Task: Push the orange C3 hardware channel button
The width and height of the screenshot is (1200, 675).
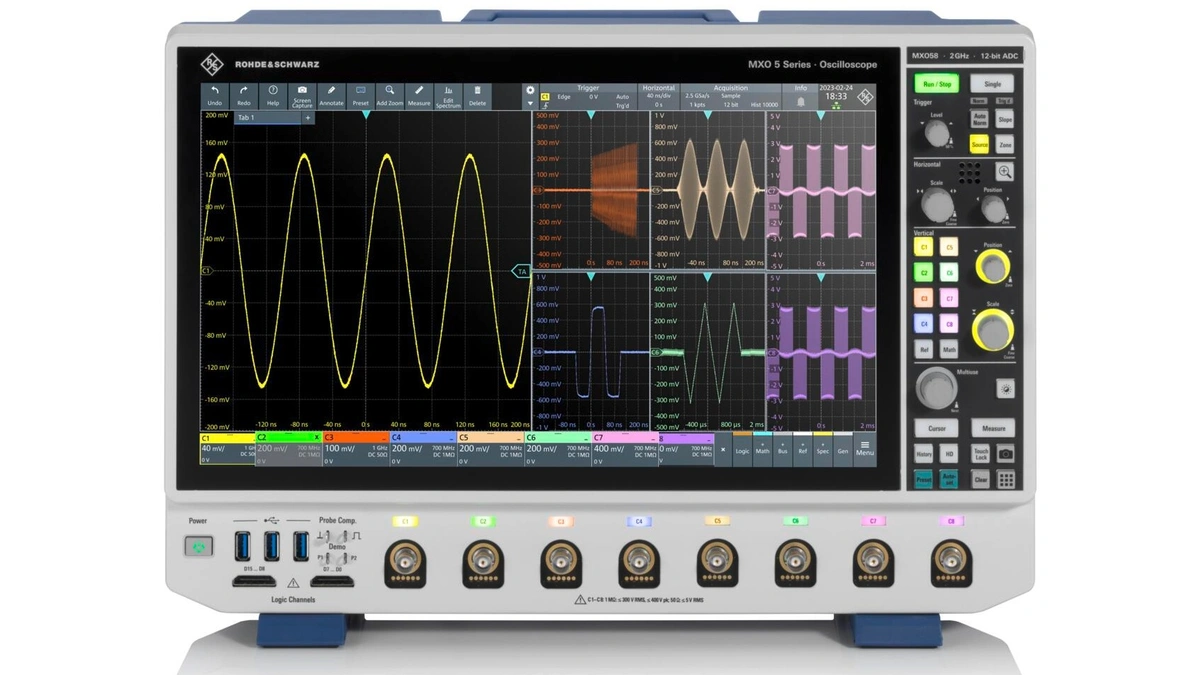Action: coord(924,298)
